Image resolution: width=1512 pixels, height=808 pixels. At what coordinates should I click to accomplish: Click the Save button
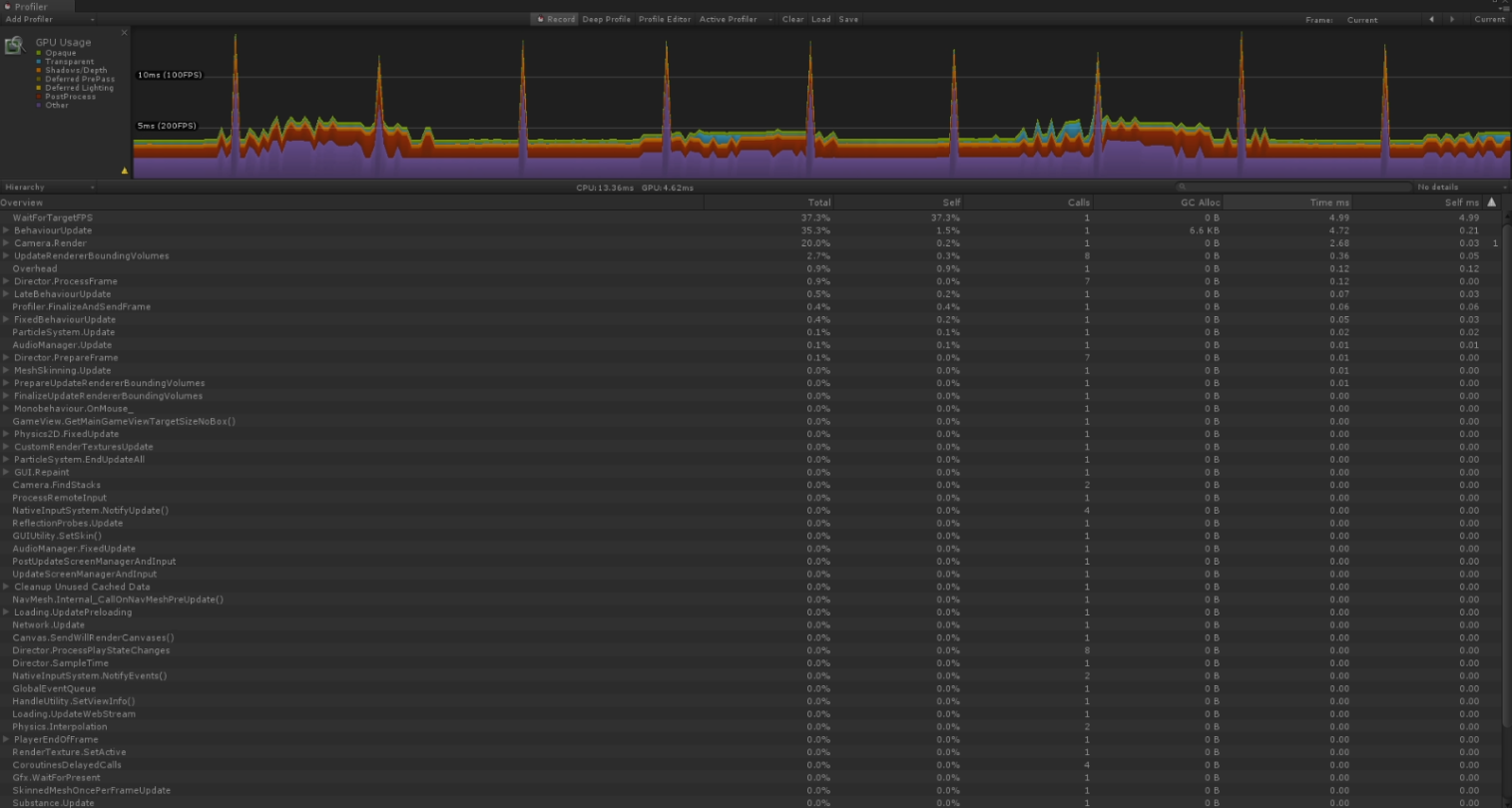[x=848, y=19]
